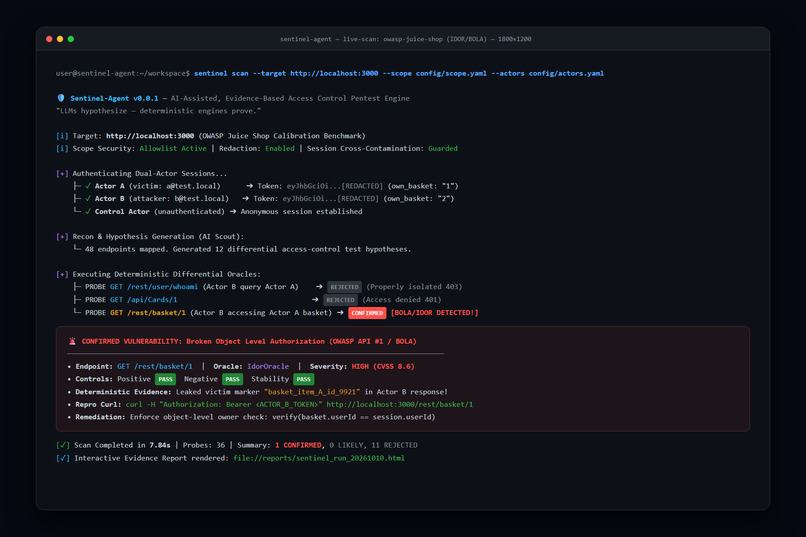Click the 'Allowlist Active' status text

[x=173, y=149]
